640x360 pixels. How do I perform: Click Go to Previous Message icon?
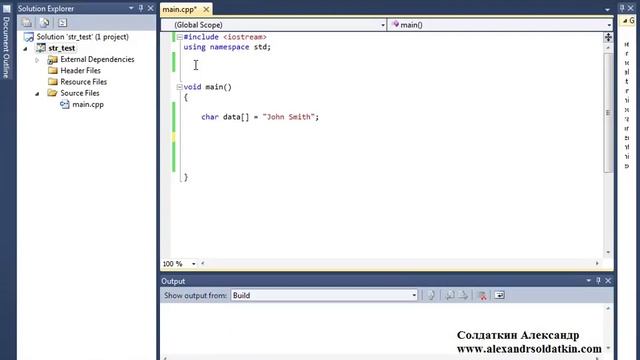pyautogui.click(x=450, y=295)
